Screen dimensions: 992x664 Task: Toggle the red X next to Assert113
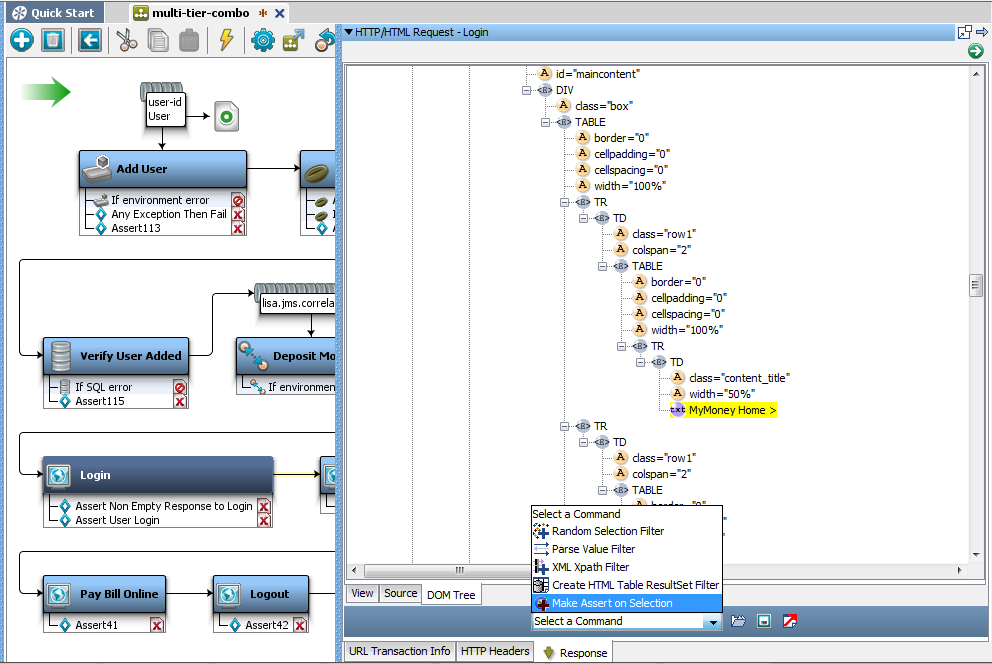(238, 228)
